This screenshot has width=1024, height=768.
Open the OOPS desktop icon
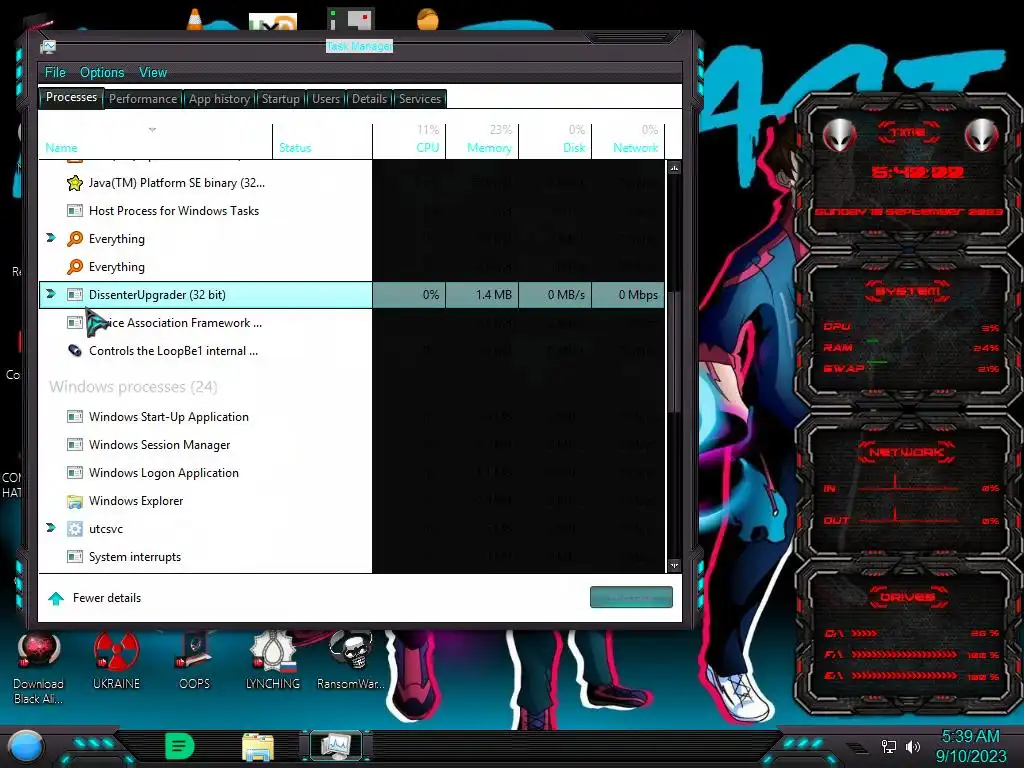(195, 661)
